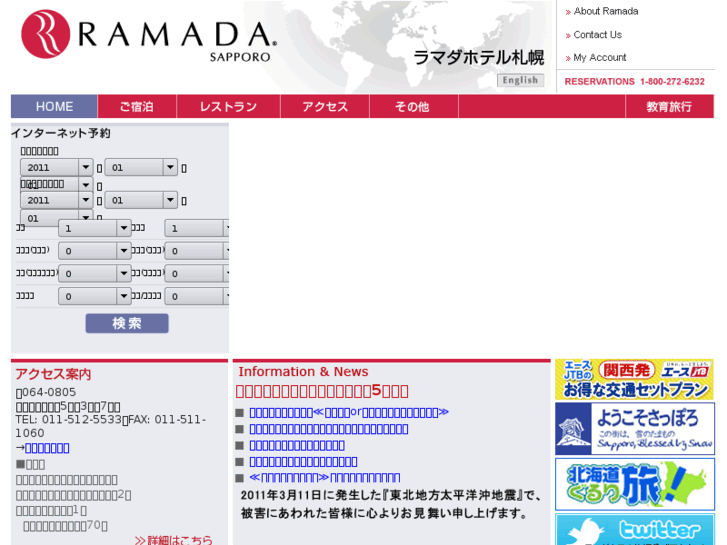The width and height of the screenshot is (727, 545).
Task: Click the red arrow bullet beside My Account
Action: (568, 58)
